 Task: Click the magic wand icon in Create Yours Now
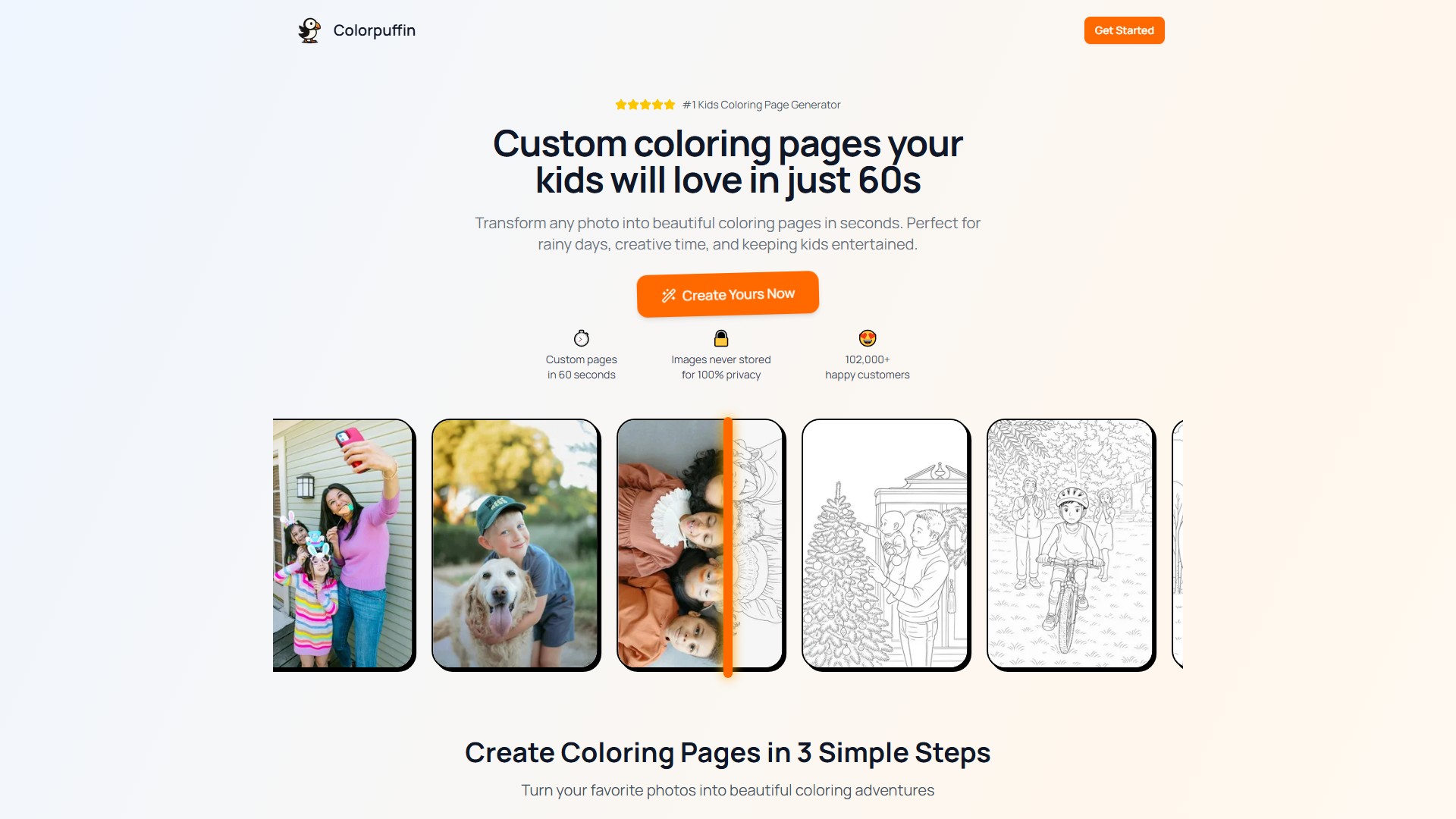[668, 296]
